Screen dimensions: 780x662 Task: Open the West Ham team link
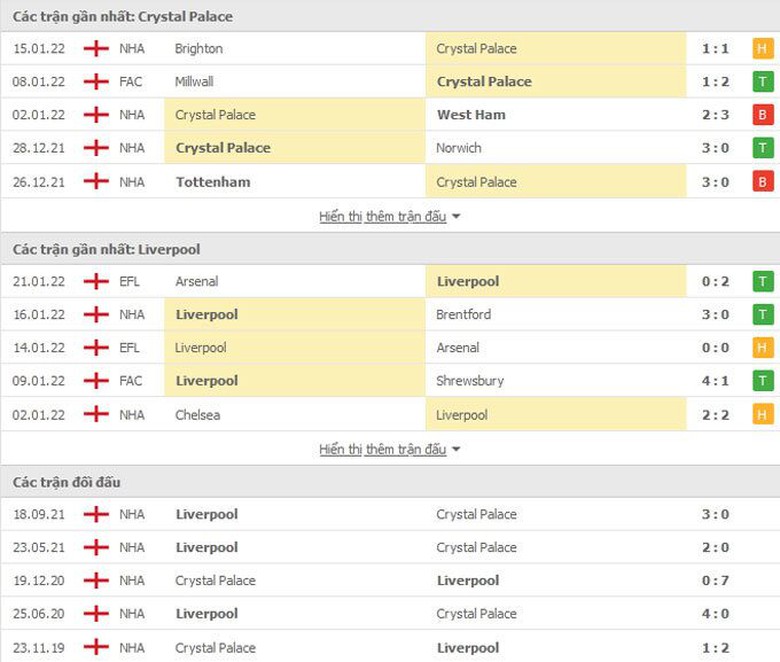point(471,115)
